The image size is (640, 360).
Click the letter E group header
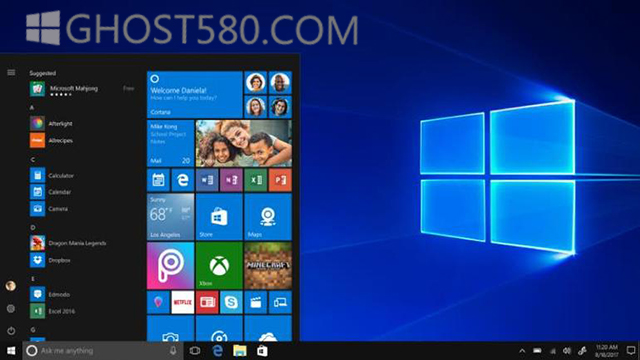33,279
